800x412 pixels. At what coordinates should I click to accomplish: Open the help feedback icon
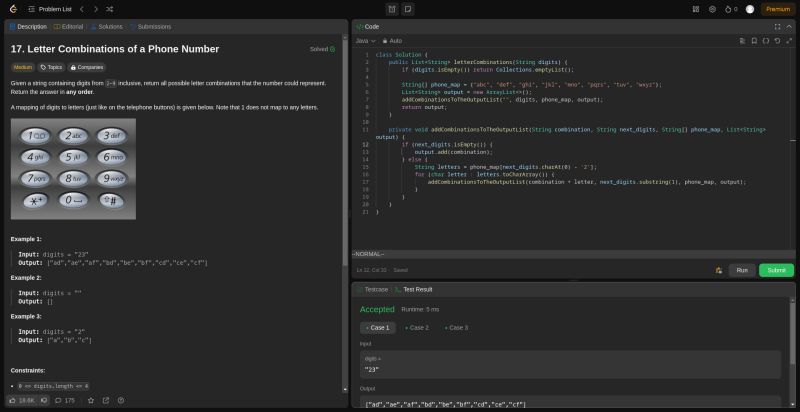(x=120, y=400)
